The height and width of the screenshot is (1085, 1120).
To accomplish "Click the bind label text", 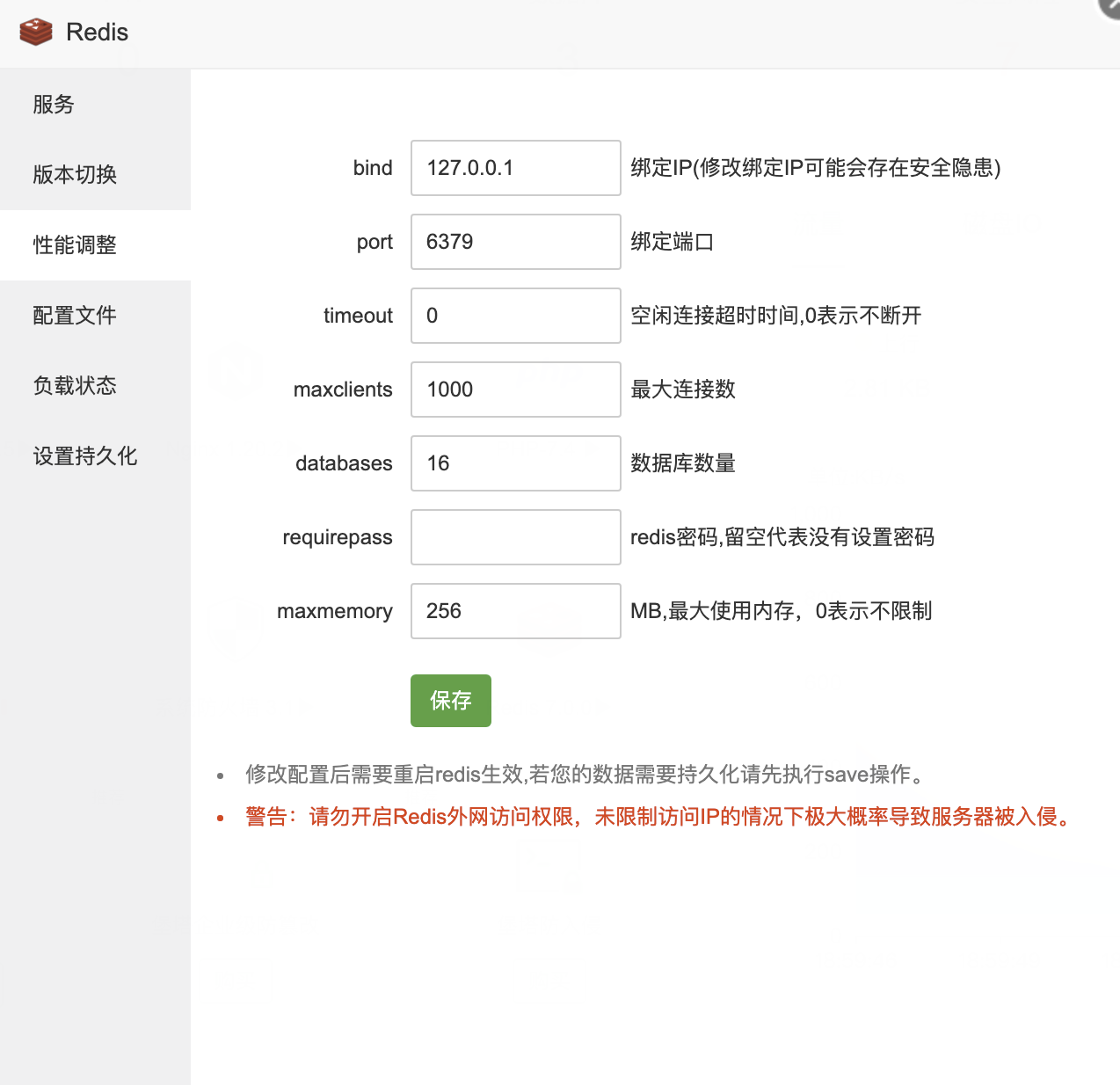I will (x=373, y=168).
